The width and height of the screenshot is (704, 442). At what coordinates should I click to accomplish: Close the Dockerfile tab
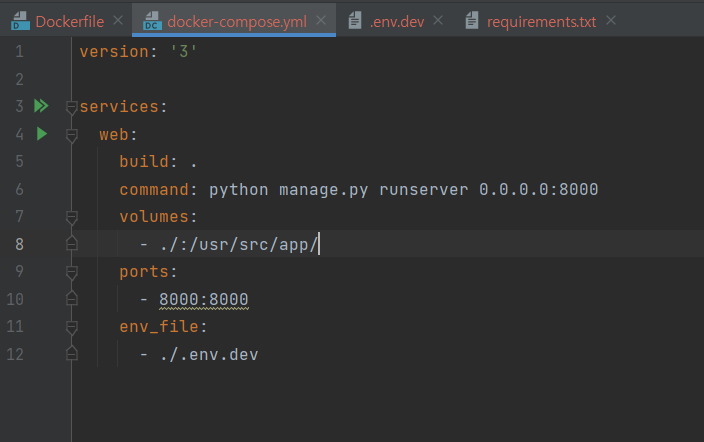point(118,20)
